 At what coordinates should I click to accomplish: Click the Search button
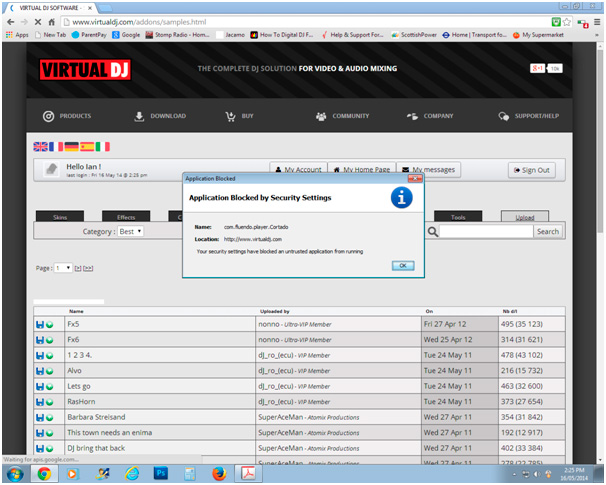(x=548, y=231)
